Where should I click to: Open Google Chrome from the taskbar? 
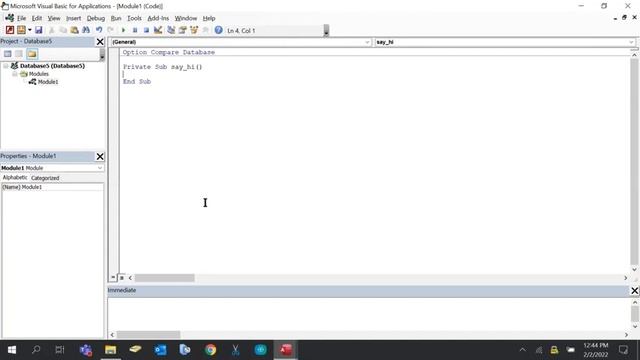211,350
